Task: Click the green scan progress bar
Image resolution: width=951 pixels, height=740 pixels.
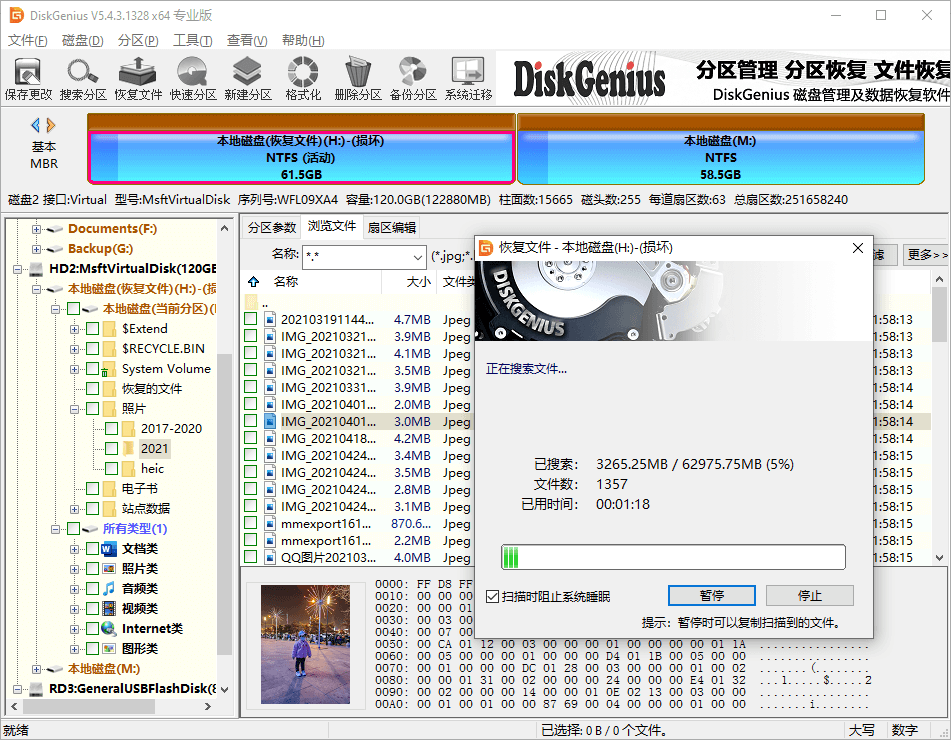Action: tap(673, 557)
